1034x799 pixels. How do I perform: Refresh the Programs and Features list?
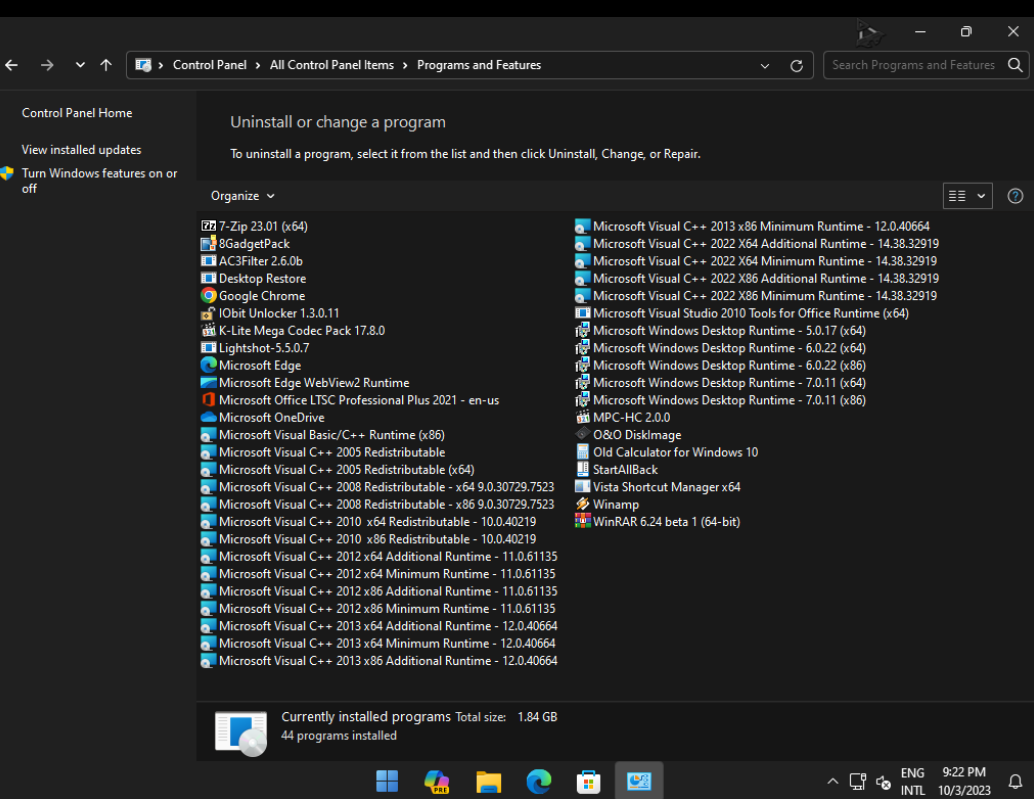pyautogui.click(x=796, y=65)
